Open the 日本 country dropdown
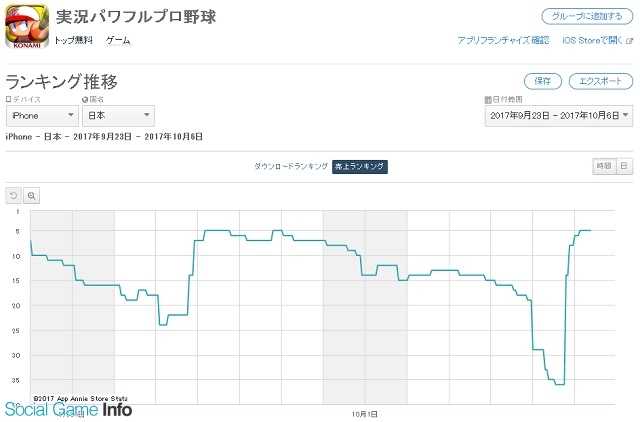The height and width of the screenshot is (422, 640). [x=118, y=115]
